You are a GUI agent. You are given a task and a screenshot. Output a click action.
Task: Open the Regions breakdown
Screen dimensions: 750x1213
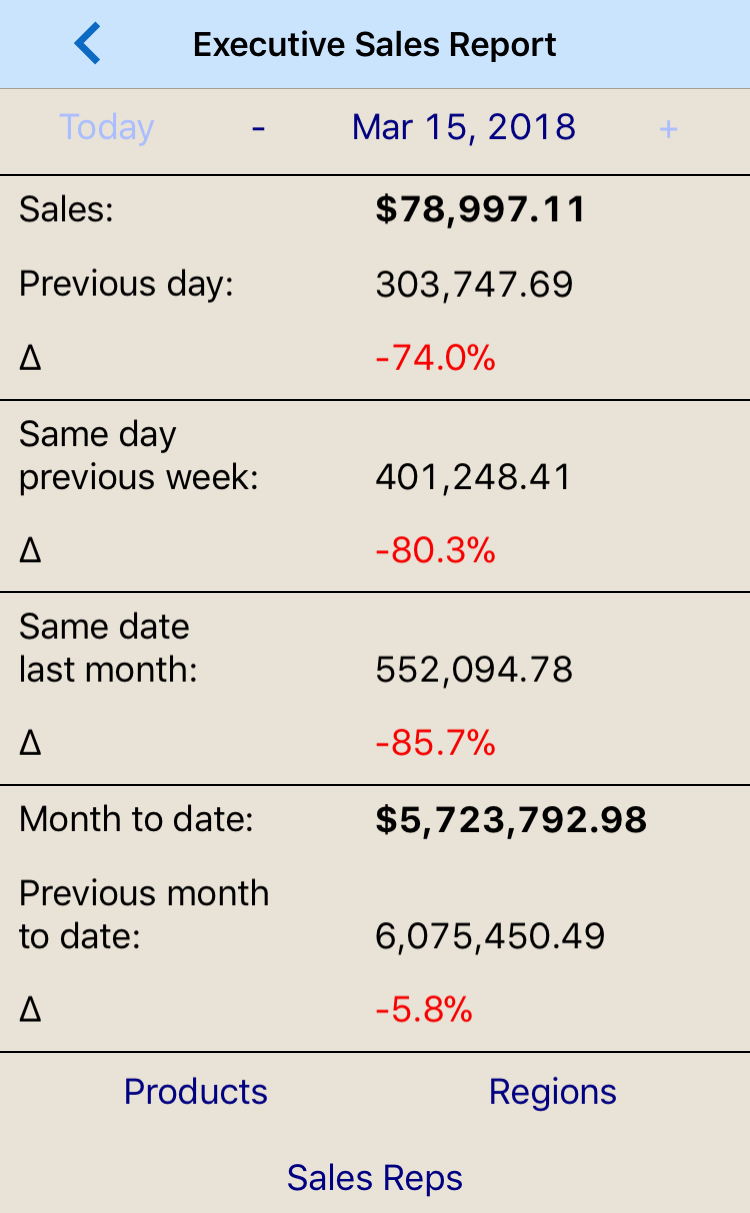(x=552, y=1091)
